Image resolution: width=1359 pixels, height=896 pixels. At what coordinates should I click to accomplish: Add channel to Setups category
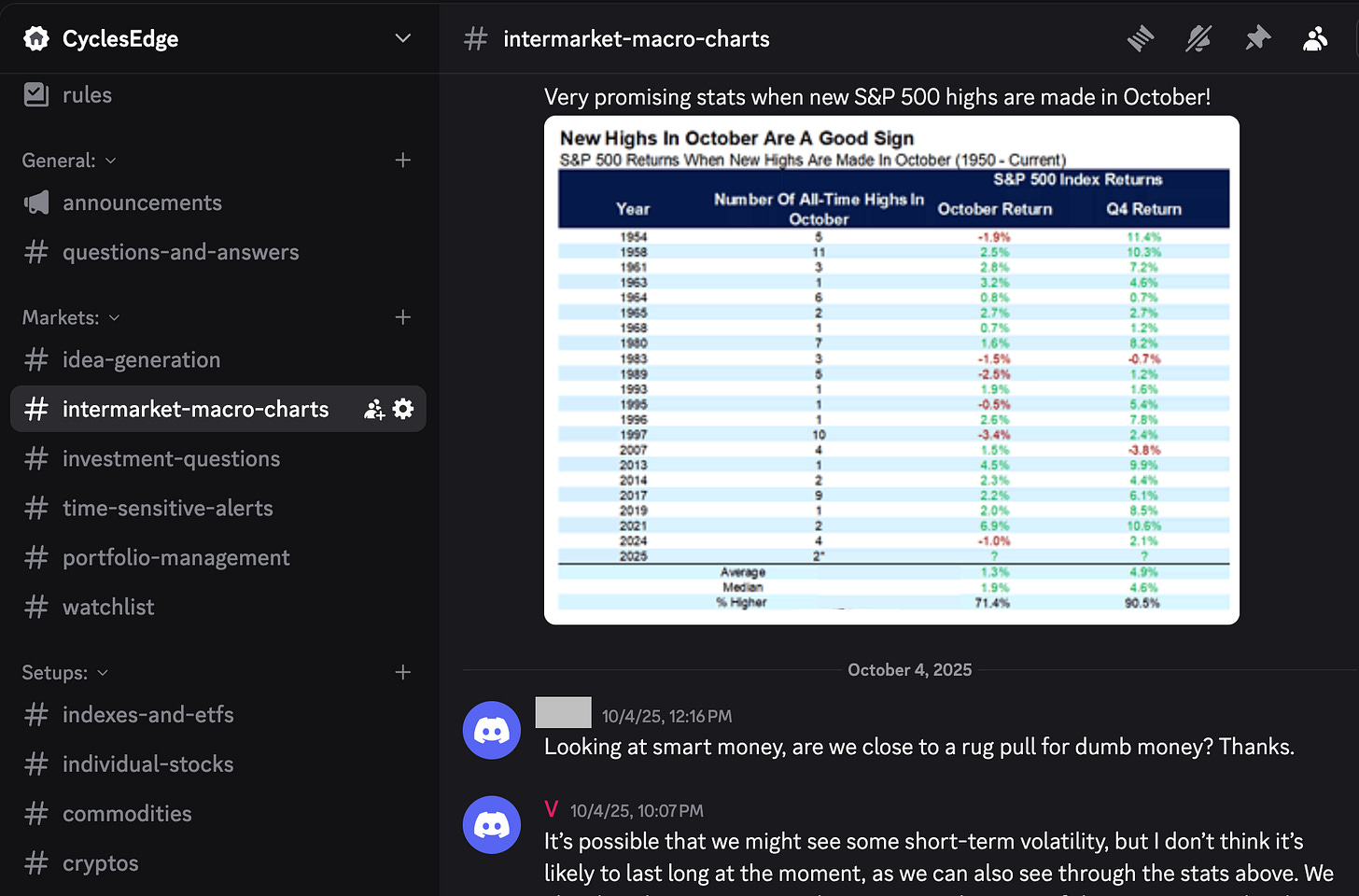coord(403,672)
